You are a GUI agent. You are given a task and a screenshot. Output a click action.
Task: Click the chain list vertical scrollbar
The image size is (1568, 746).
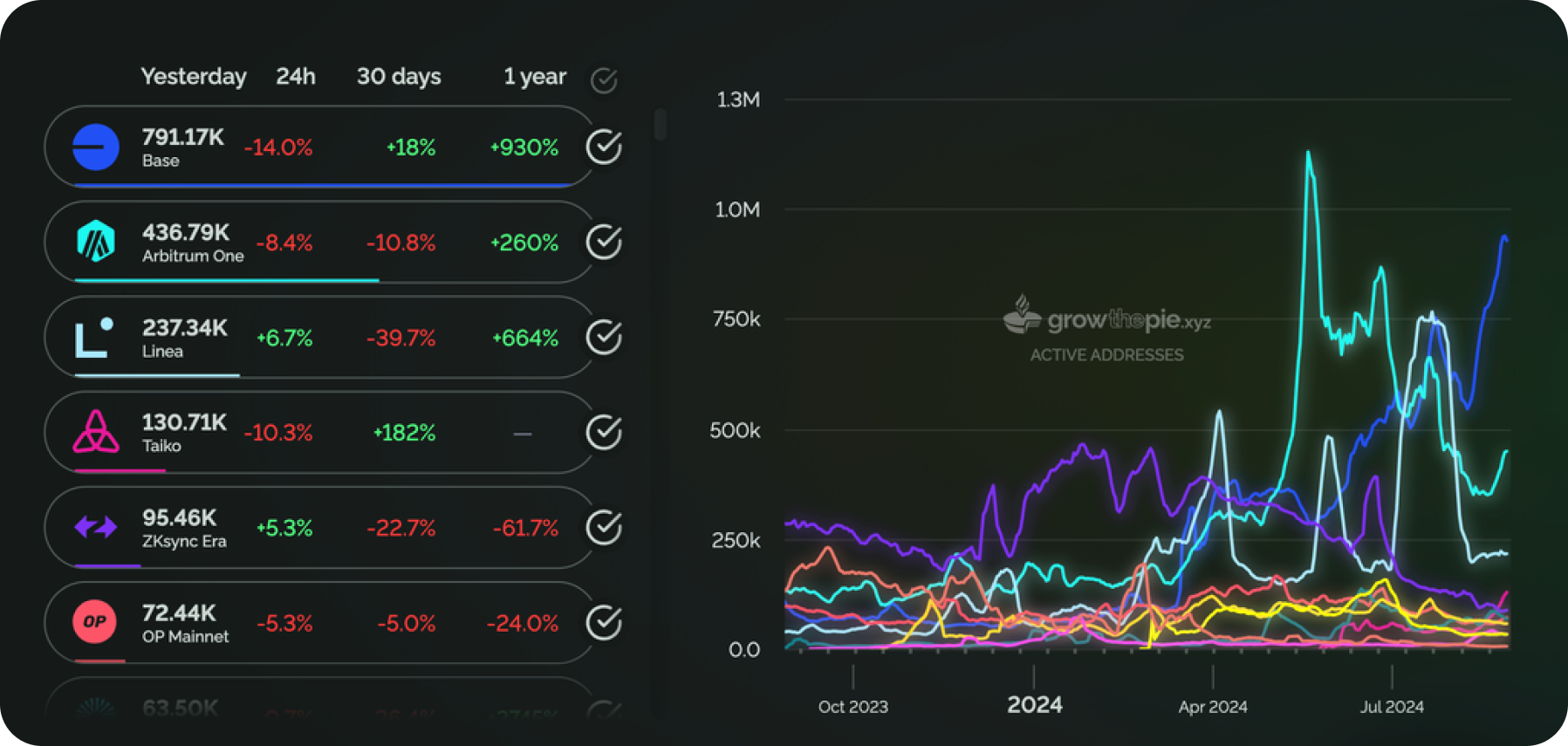click(661, 124)
